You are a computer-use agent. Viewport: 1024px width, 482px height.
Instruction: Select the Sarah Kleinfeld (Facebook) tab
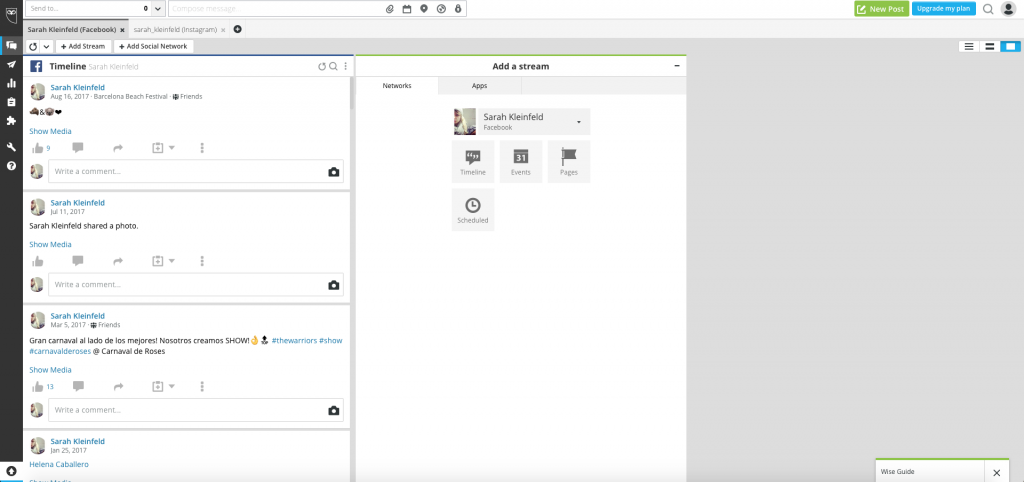72,29
